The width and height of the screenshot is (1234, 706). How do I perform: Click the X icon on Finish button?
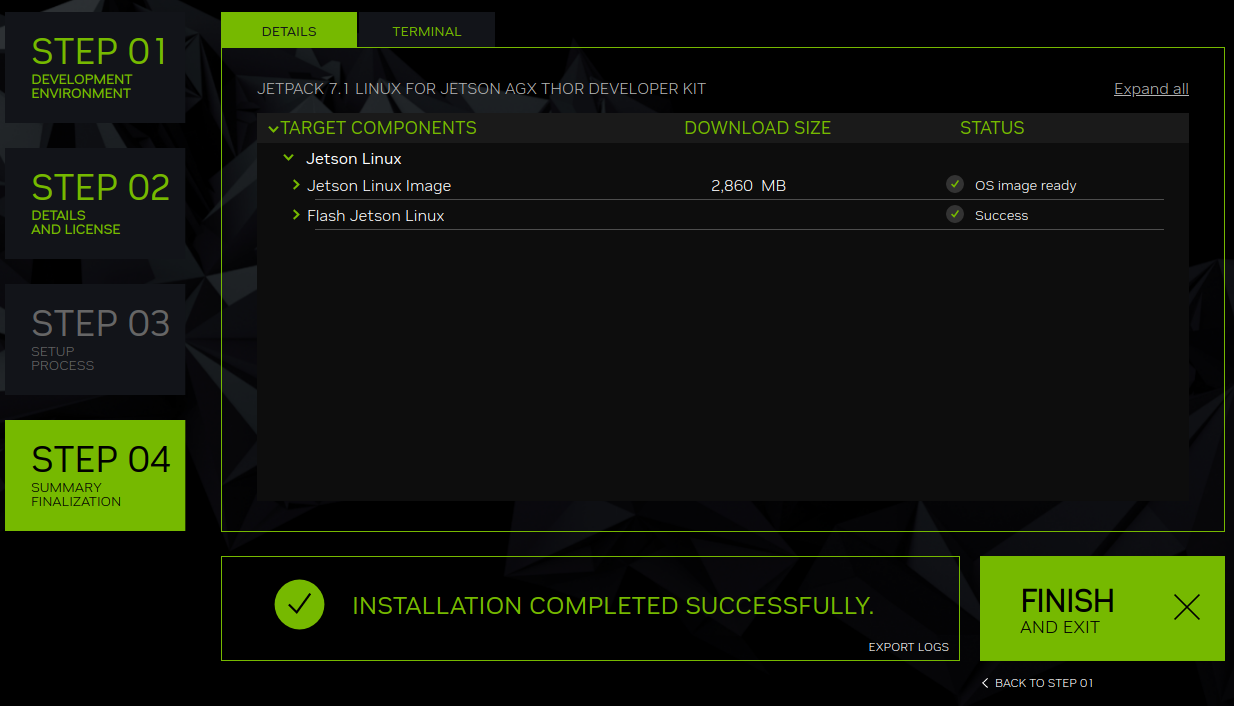pyautogui.click(x=1186, y=607)
